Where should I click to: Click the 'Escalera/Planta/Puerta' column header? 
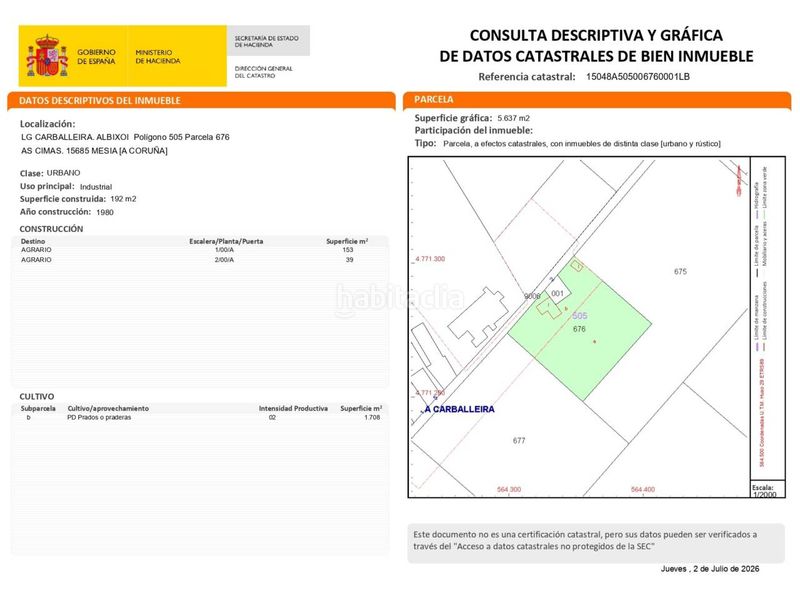(x=226, y=241)
